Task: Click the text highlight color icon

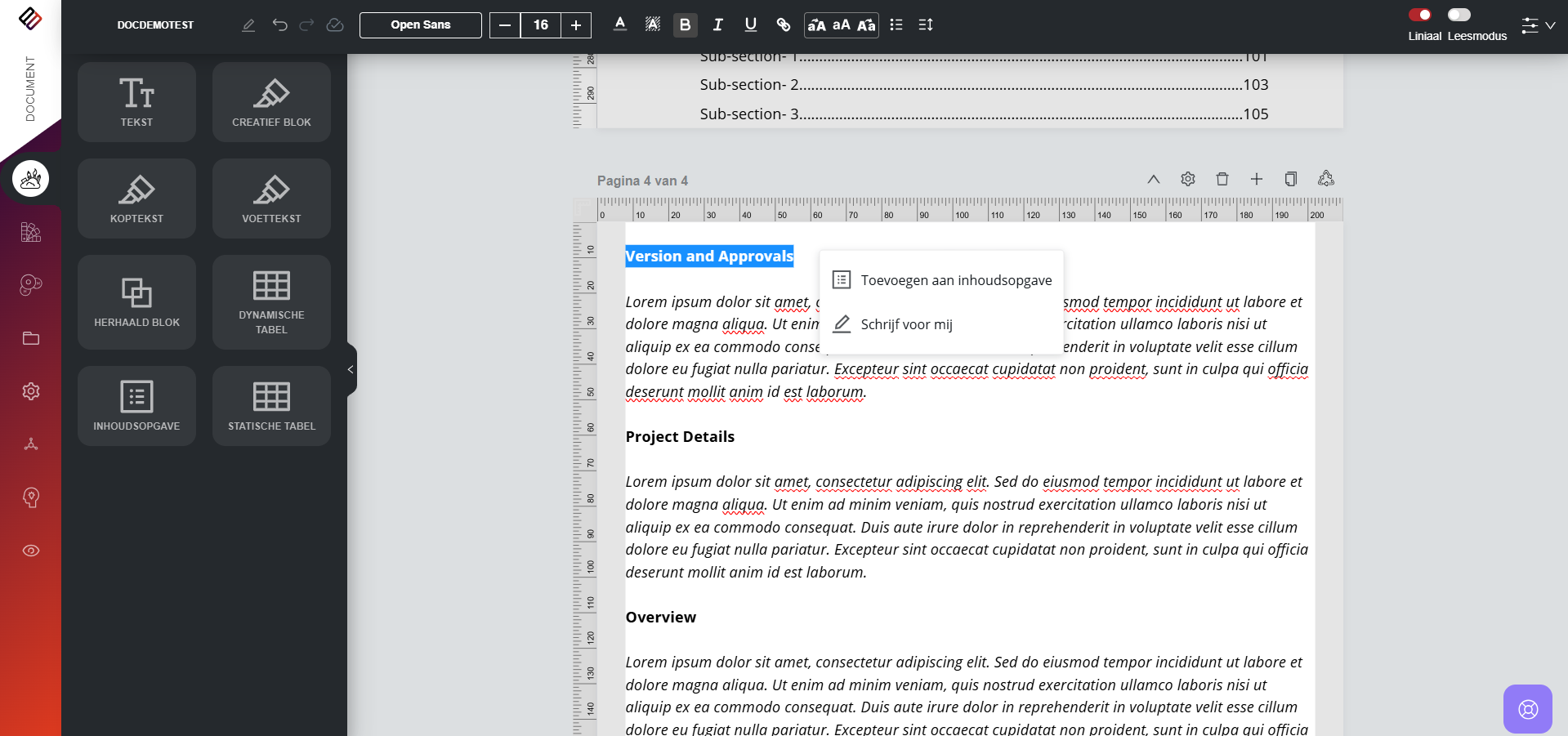Action: [x=652, y=25]
